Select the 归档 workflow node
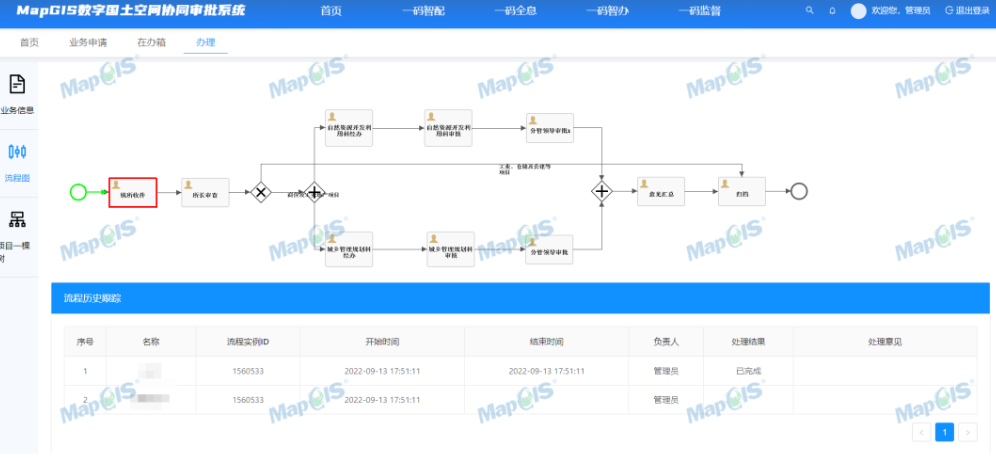 [x=742, y=191]
